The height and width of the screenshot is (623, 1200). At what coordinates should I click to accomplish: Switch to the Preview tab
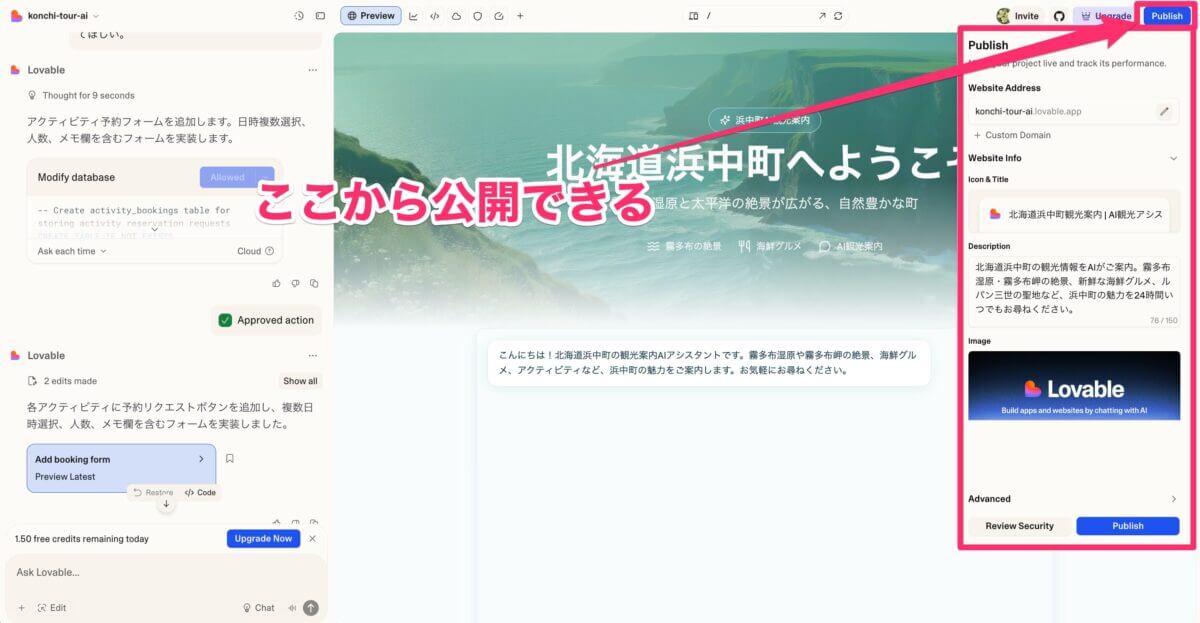click(370, 16)
